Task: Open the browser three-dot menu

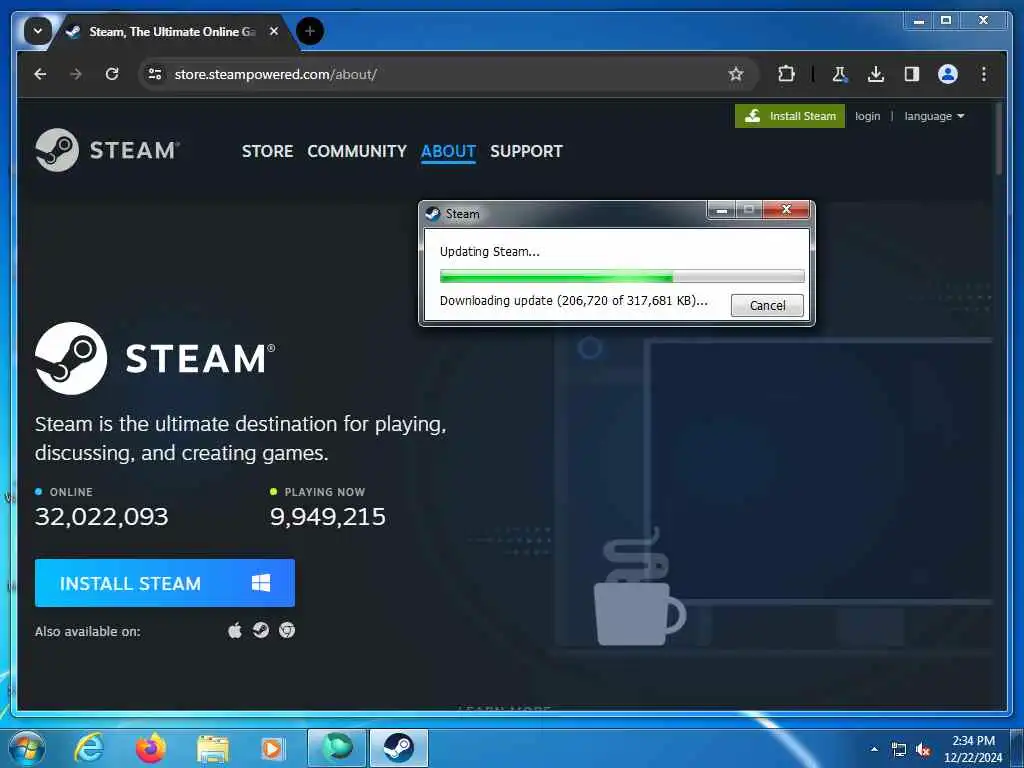Action: click(984, 74)
